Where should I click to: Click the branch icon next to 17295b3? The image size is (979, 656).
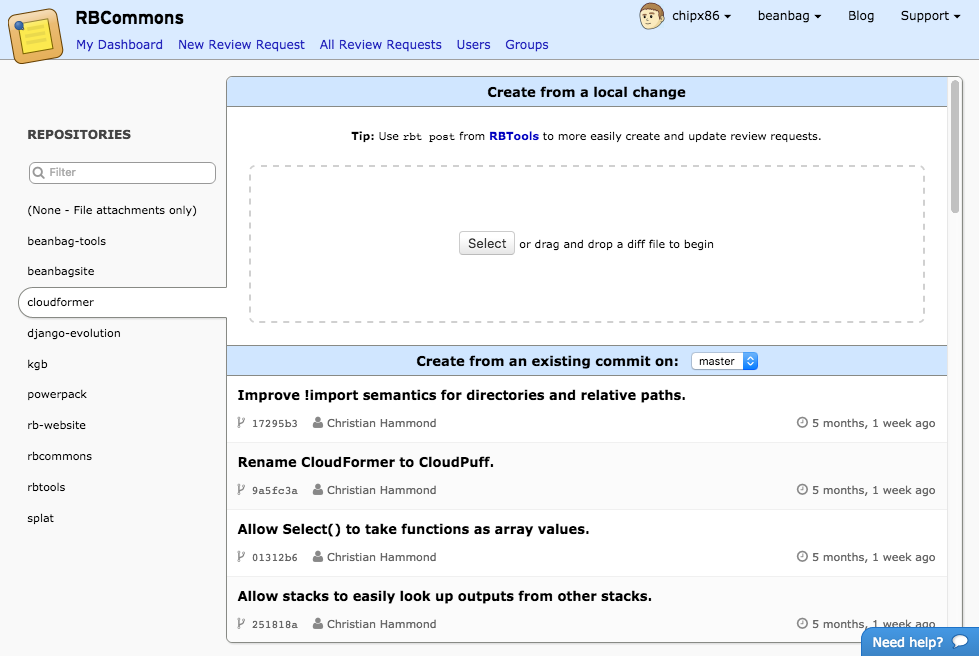click(x=241, y=423)
